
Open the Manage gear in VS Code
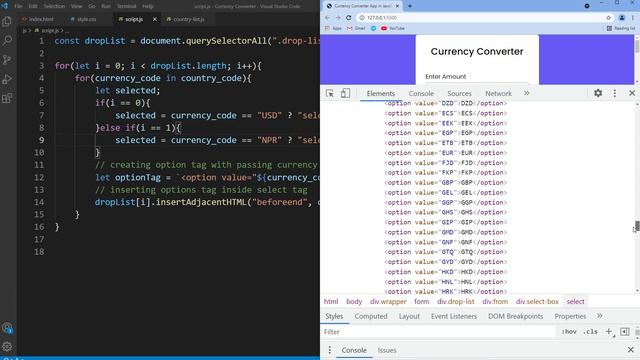pos(7,347)
